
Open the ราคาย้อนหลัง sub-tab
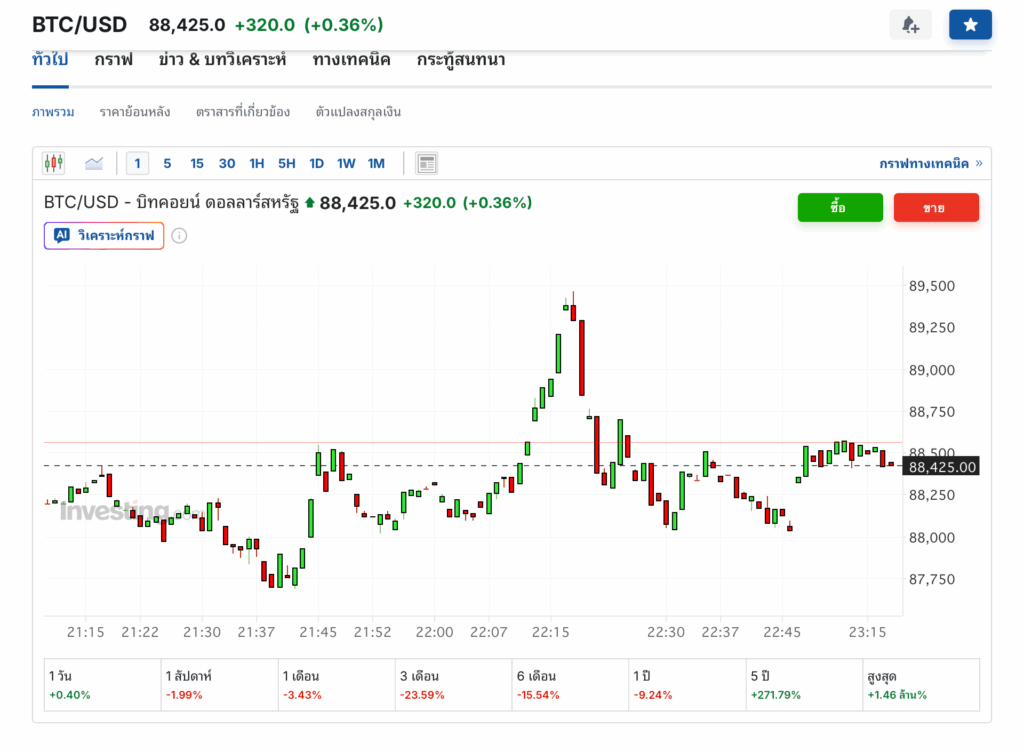coord(135,112)
